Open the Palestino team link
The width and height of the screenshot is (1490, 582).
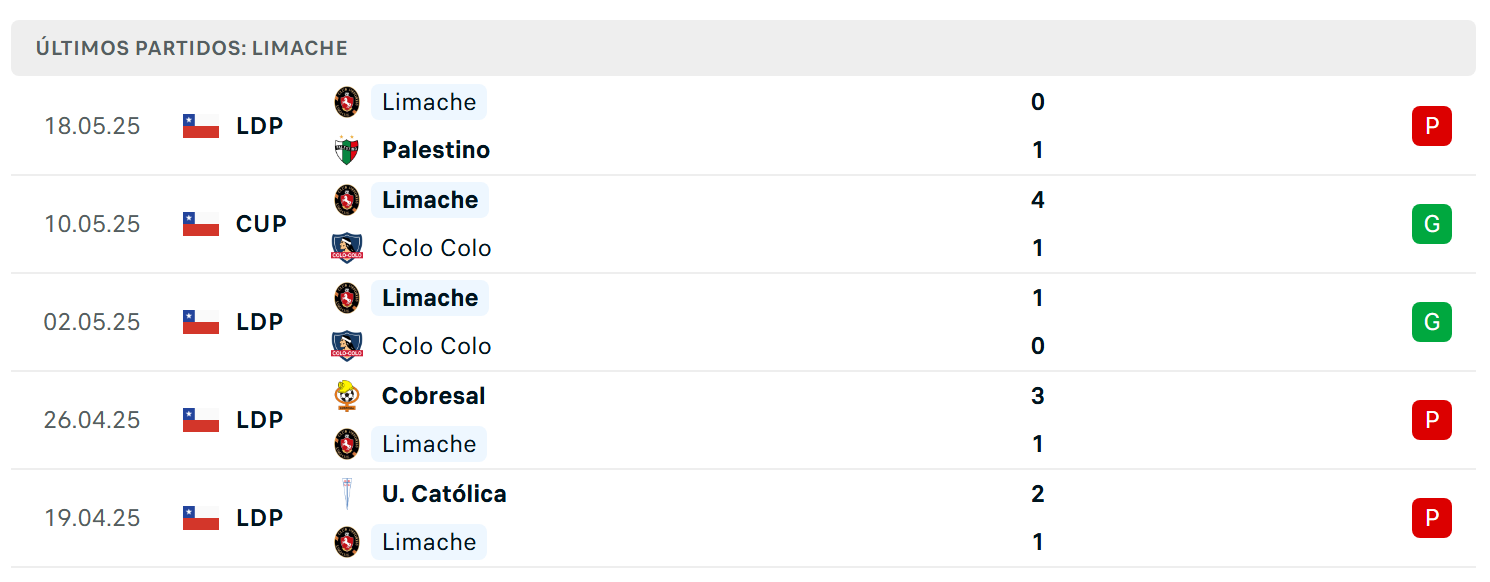[x=436, y=150]
